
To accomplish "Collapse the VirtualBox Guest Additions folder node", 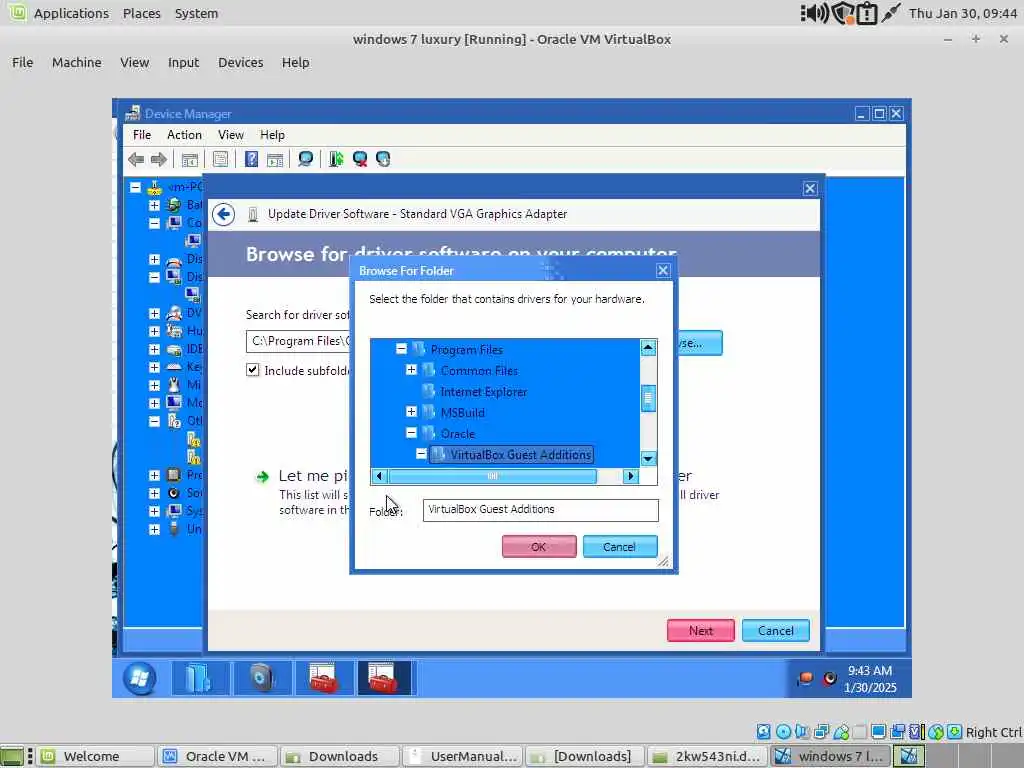I will coord(421,454).
